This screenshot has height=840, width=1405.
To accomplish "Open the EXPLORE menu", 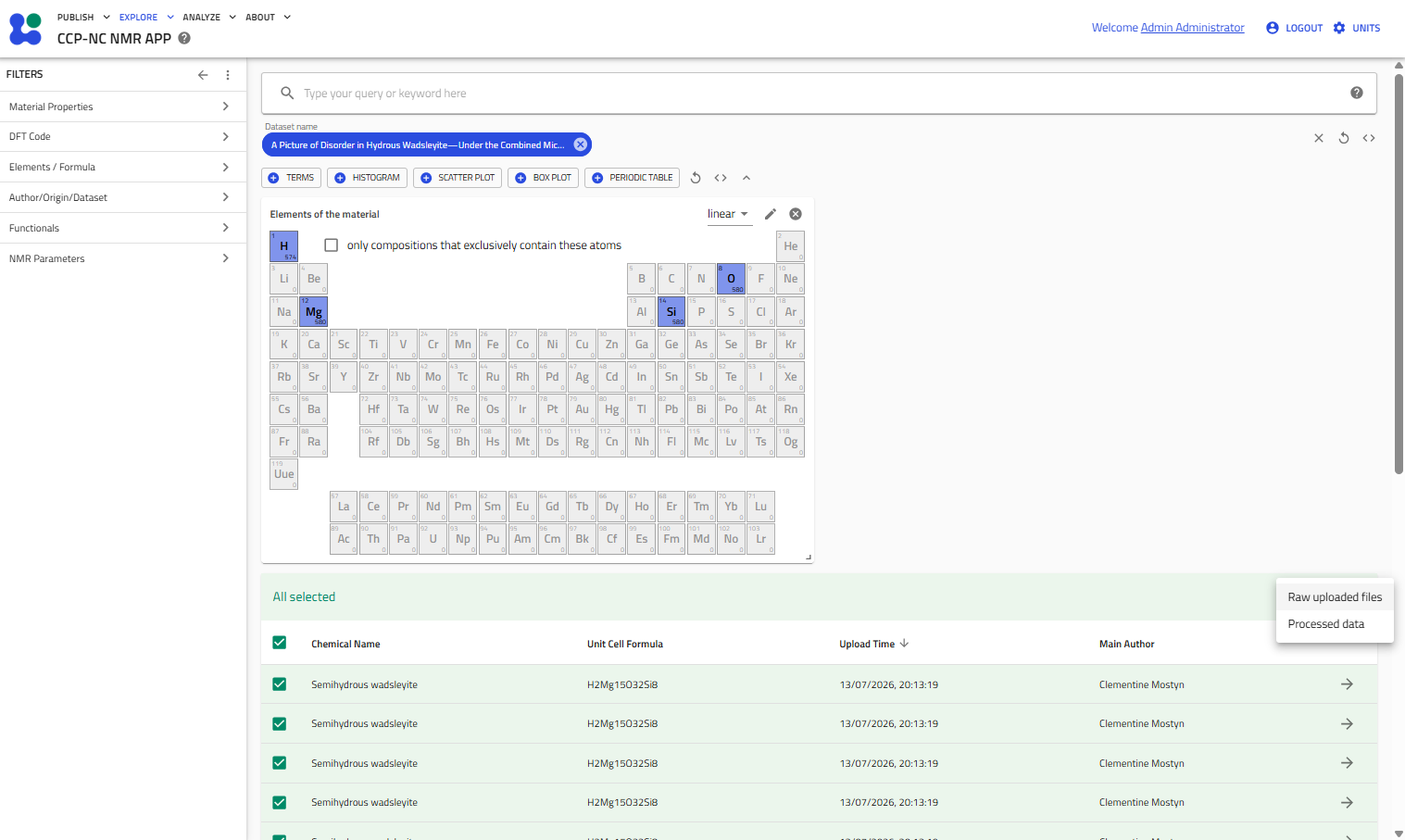I will pyautogui.click(x=146, y=17).
